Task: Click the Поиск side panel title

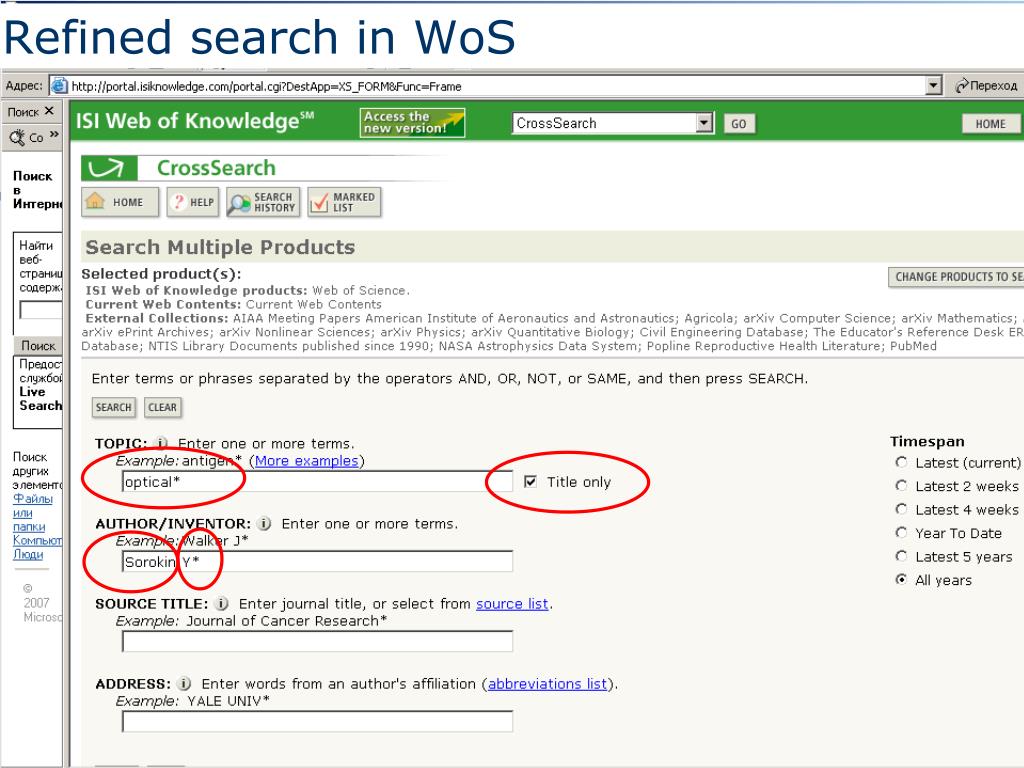Action: point(23,112)
